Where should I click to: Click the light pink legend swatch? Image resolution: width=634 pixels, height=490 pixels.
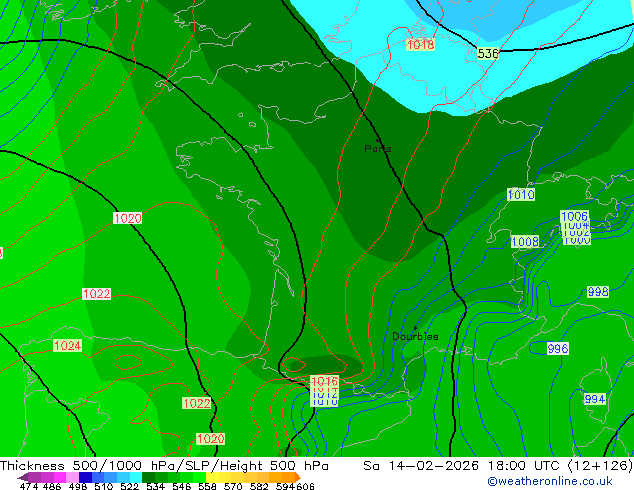(x=72, y=477)
